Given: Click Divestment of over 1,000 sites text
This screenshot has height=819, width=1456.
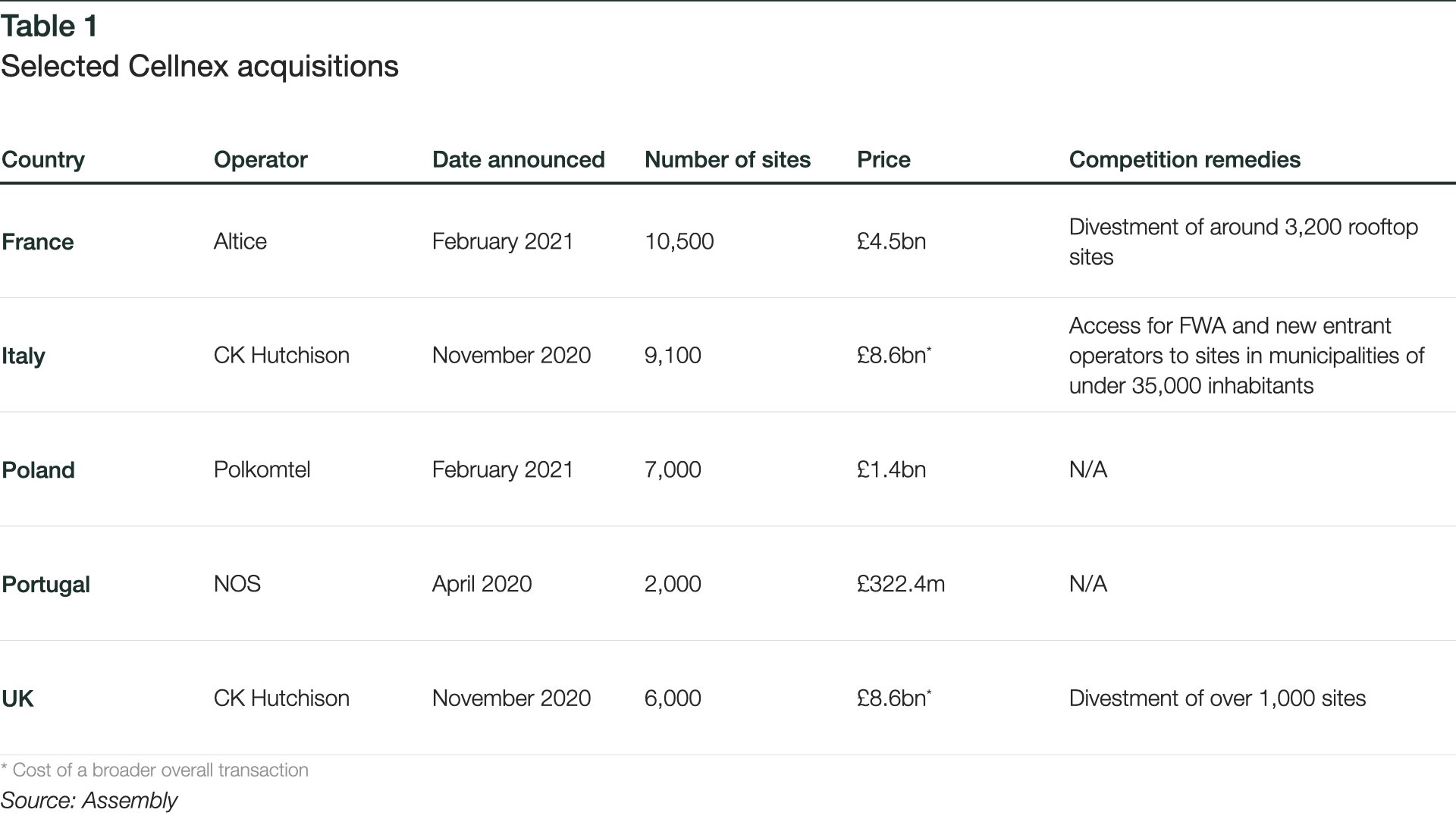Looking at the screenshot, I should 1217,698.
